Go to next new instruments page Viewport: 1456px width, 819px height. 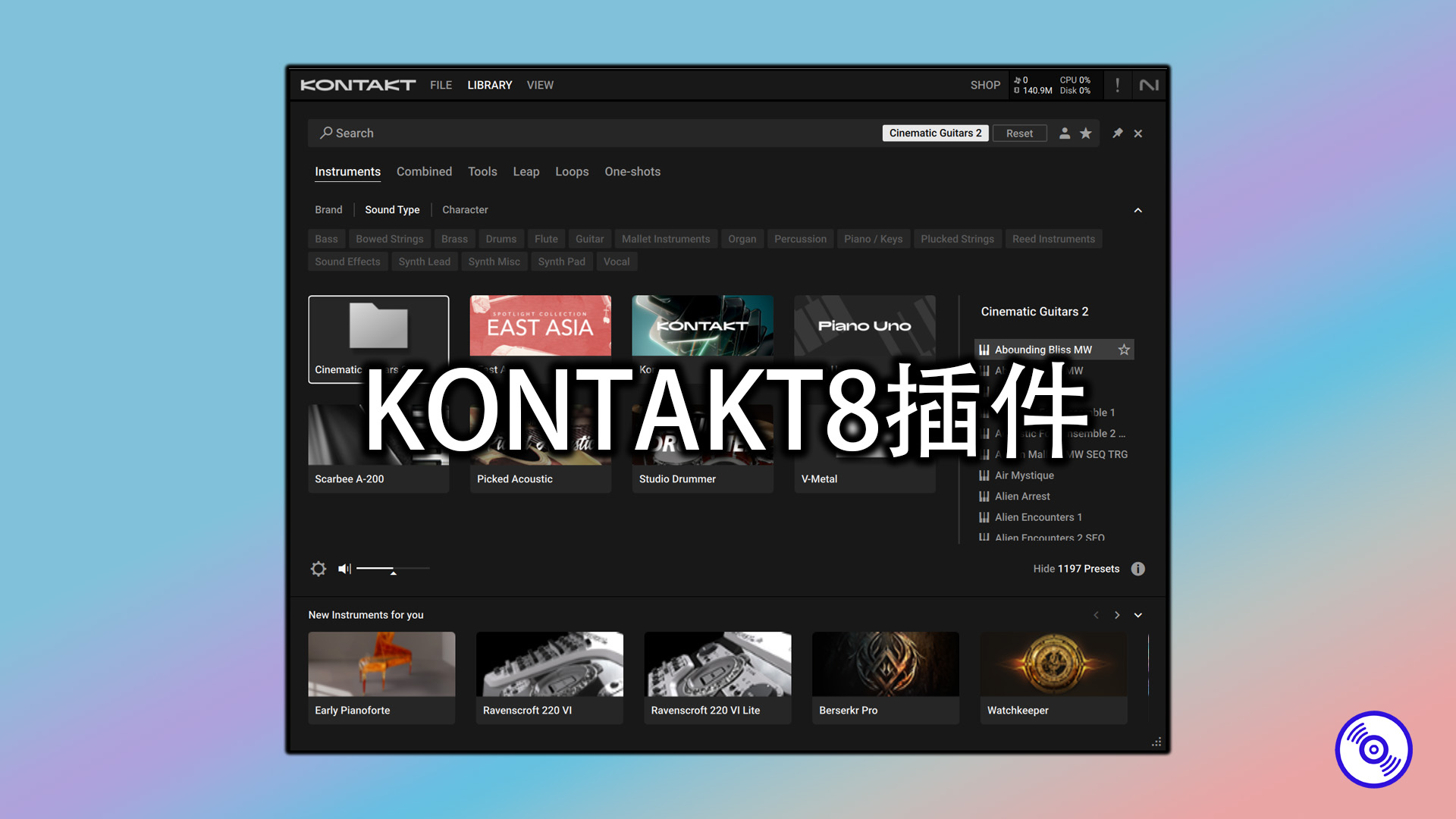[x=1117, y=615]
